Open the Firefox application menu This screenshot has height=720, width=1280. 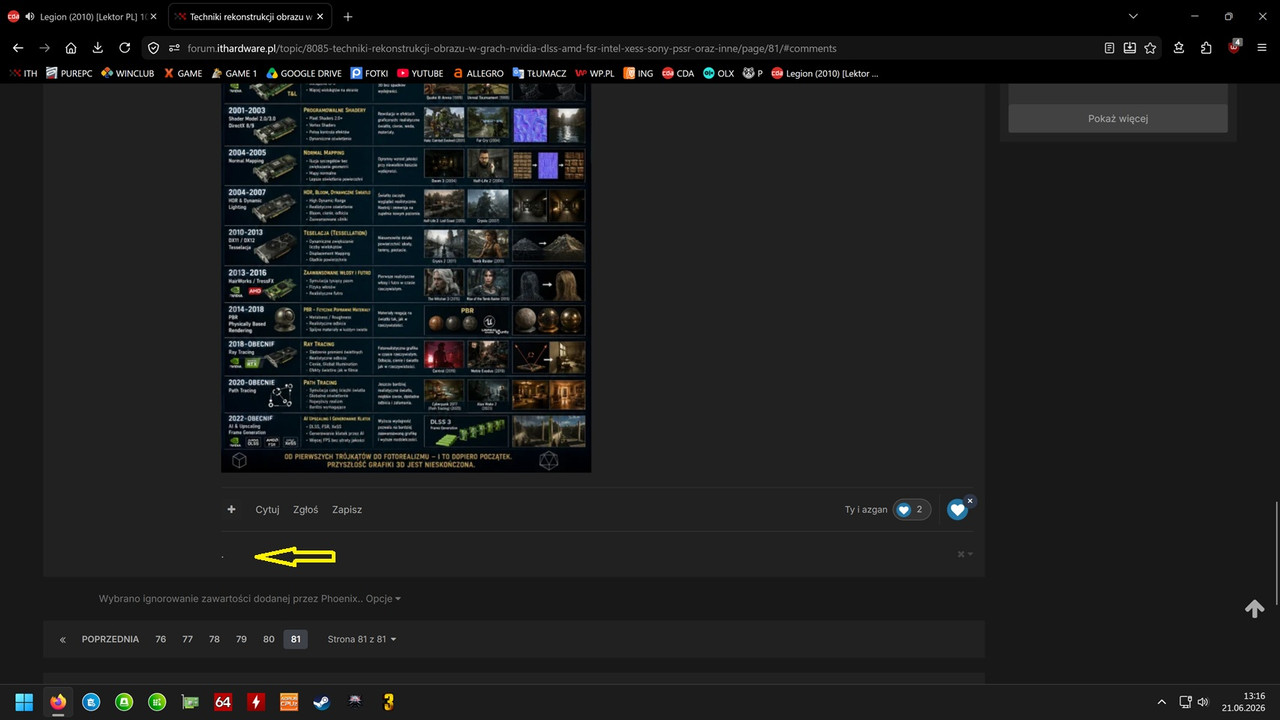click(x=1262, y=48)
